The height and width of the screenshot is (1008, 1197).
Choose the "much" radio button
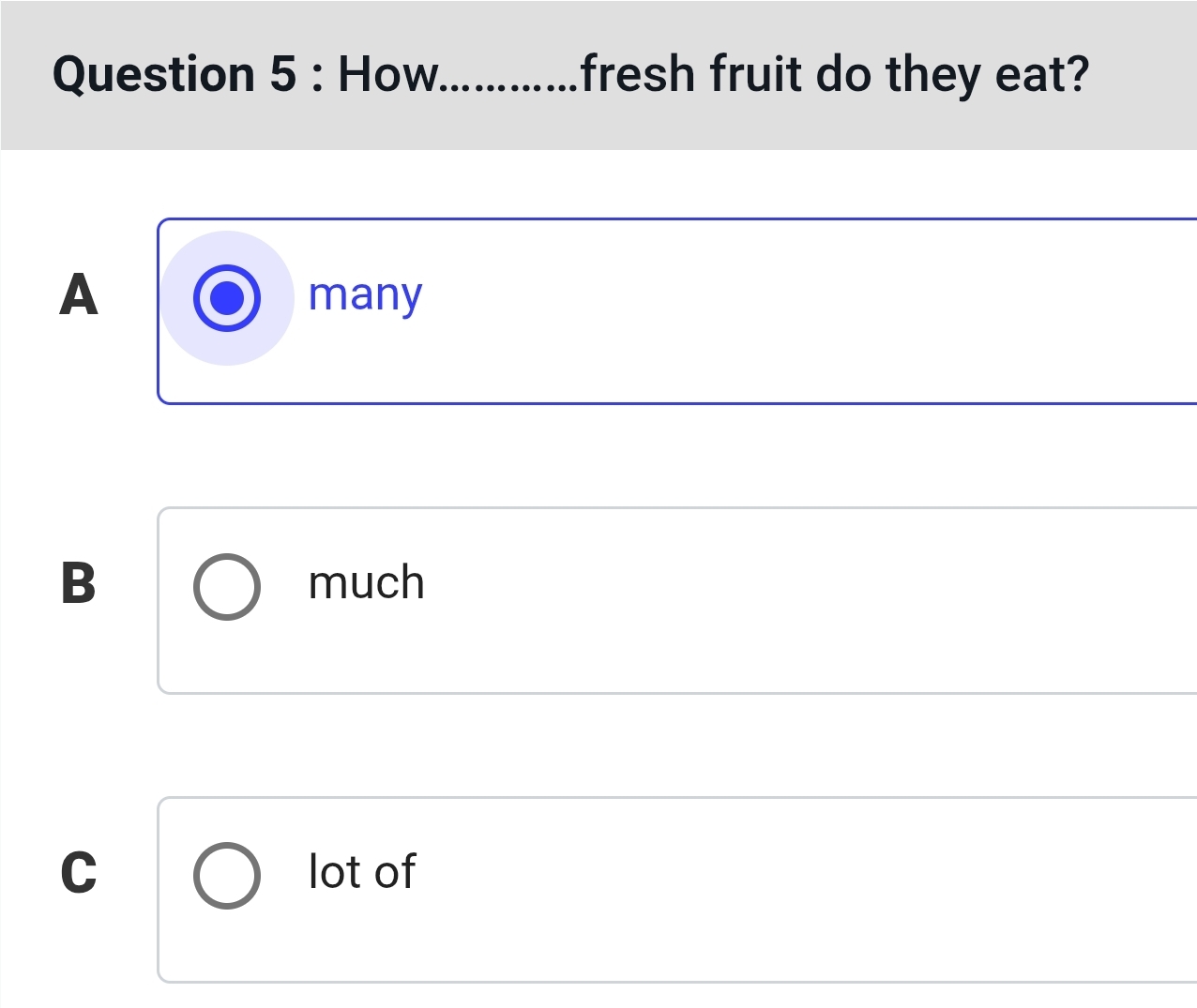pos(227,587)
